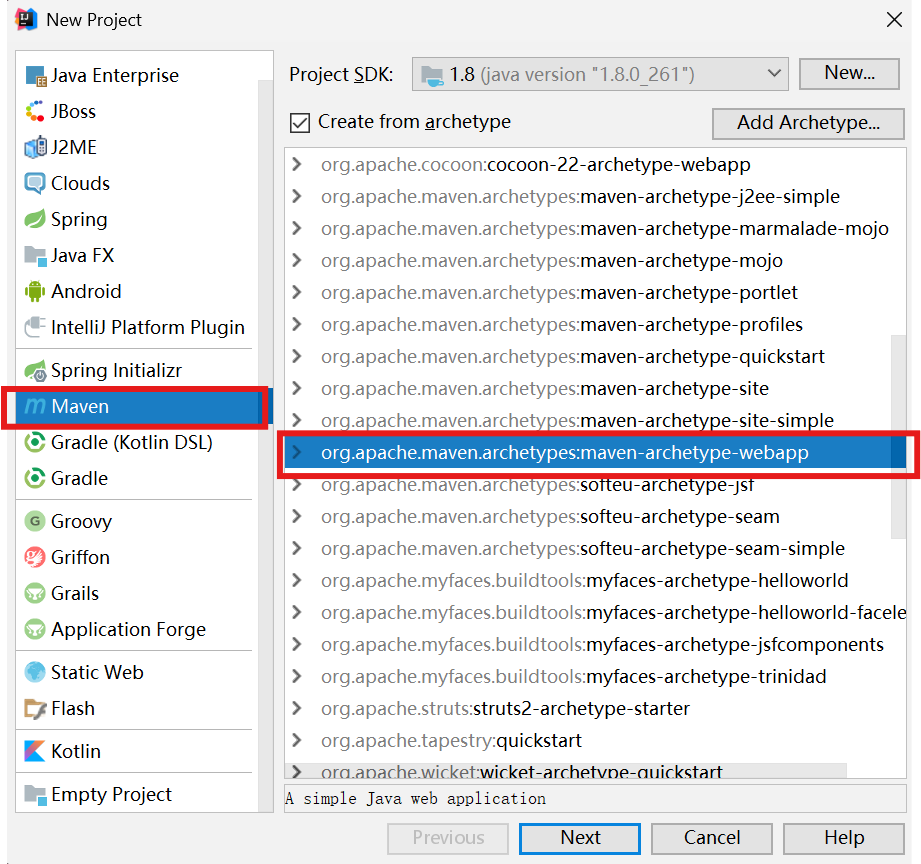Click the Java FX folder icon
The height and width of the screenshot is (864, 921).
pos(35,255)
